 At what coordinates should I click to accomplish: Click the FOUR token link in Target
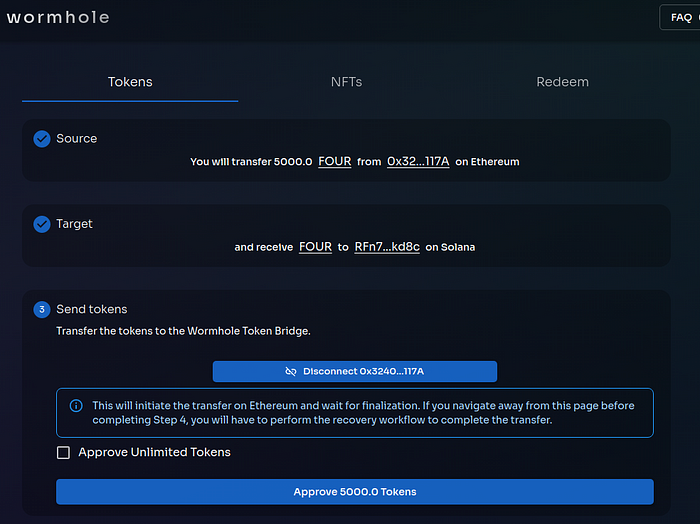pos(315,247)
